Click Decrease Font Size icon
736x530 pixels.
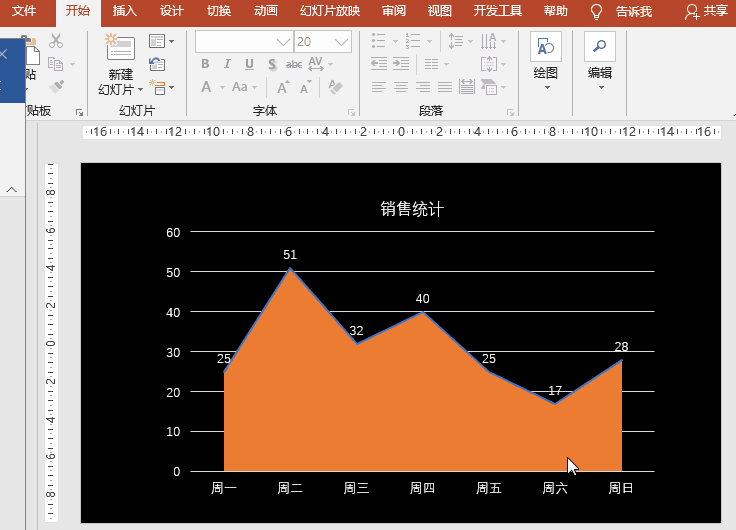click(306, 87)
